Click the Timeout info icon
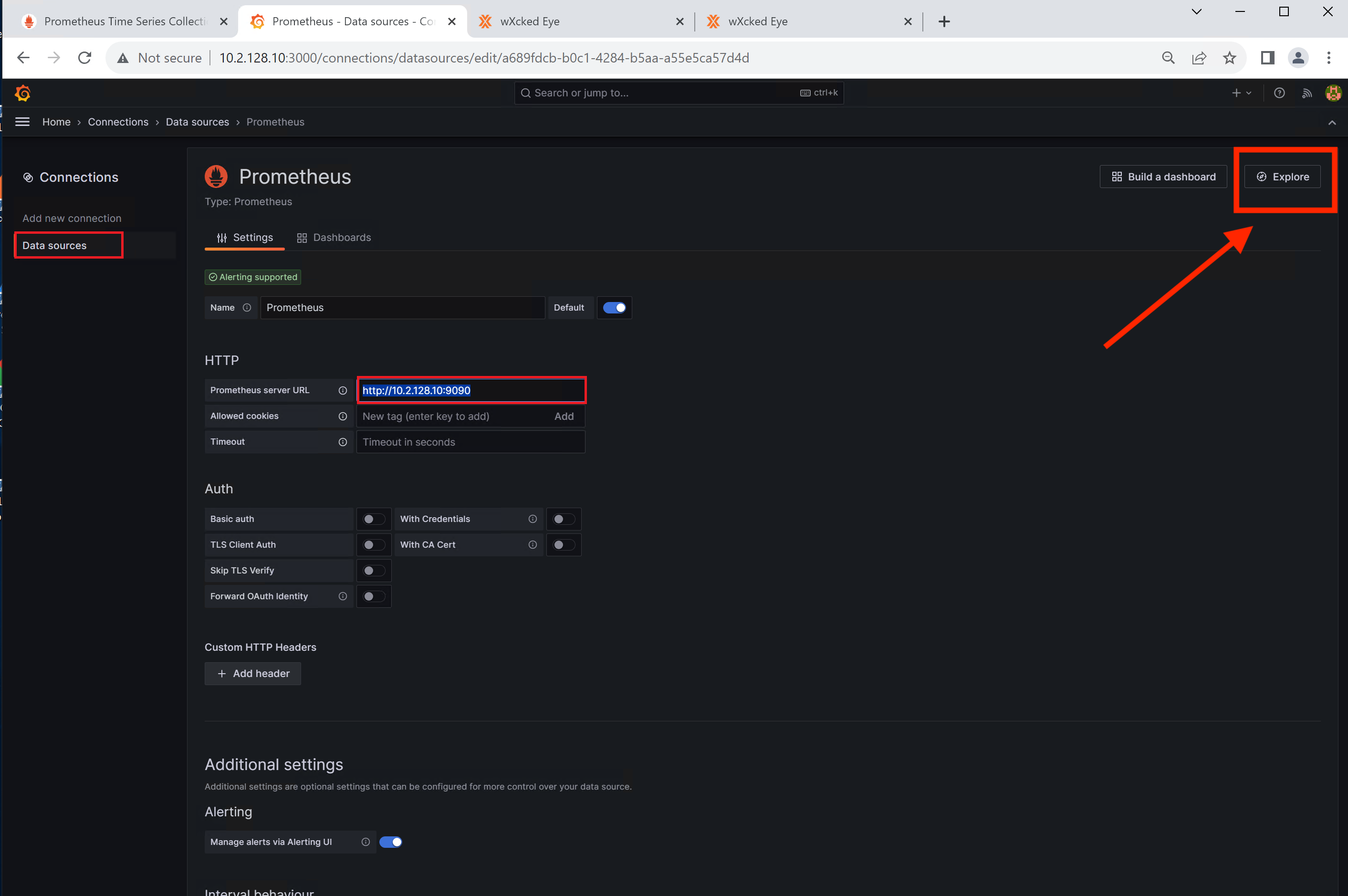This screenshot has width=1348, height=896. (343, 442)
